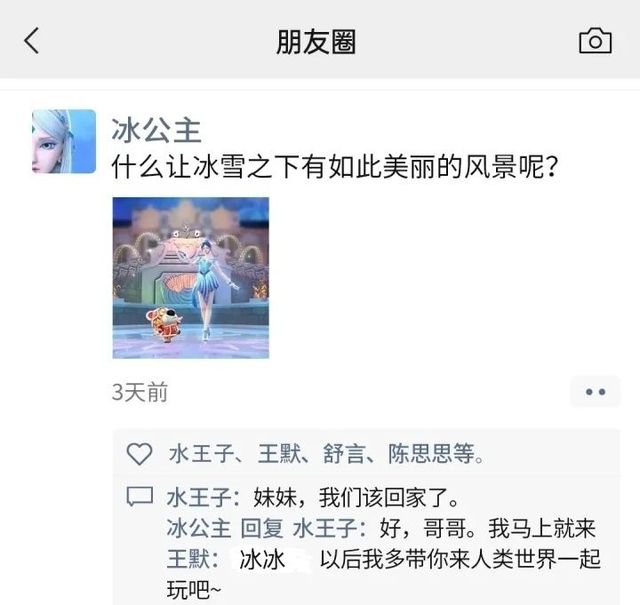Tap 水王子 commenter name in first comment
640x605 pixels.
200,498
